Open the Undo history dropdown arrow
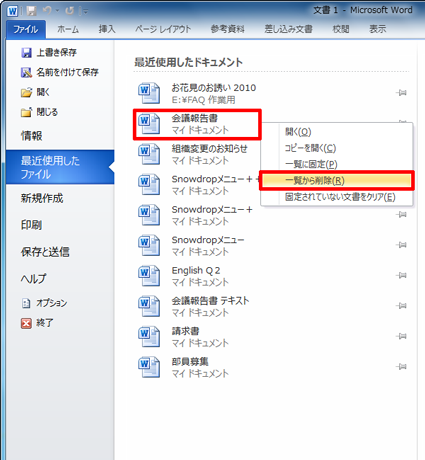Image resolution: width=425 pixels, height=460 pixels. (57, 11)
